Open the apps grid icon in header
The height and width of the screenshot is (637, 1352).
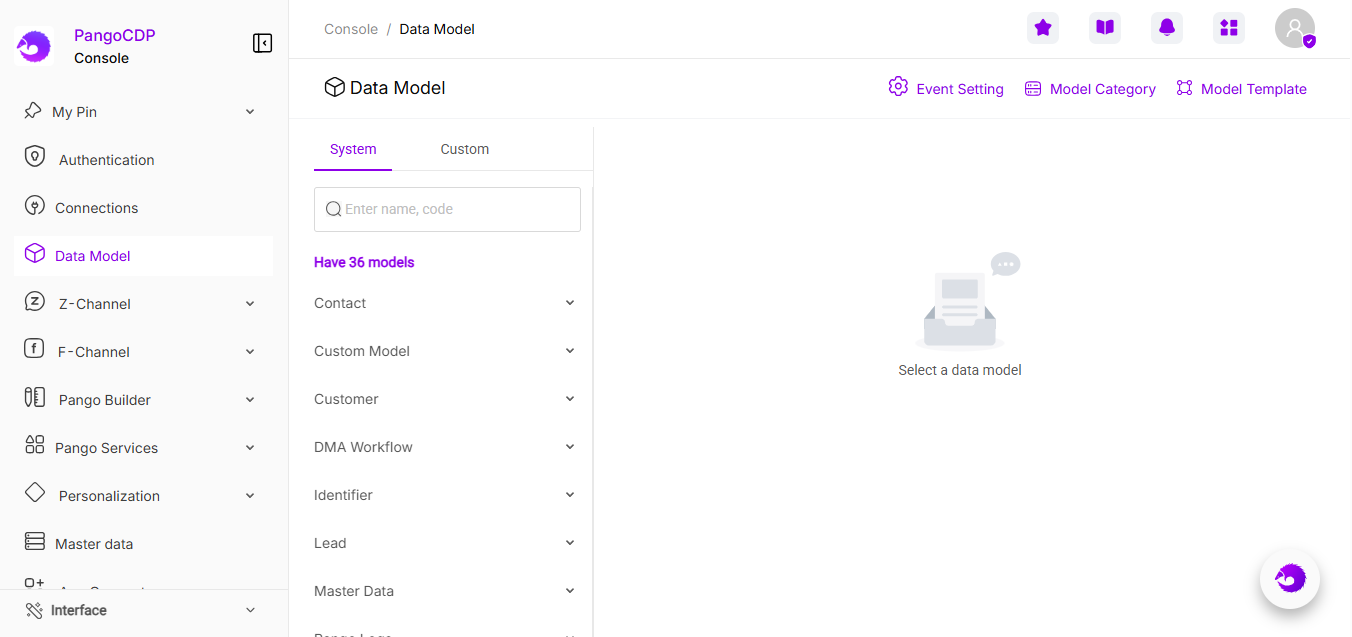1229,28
